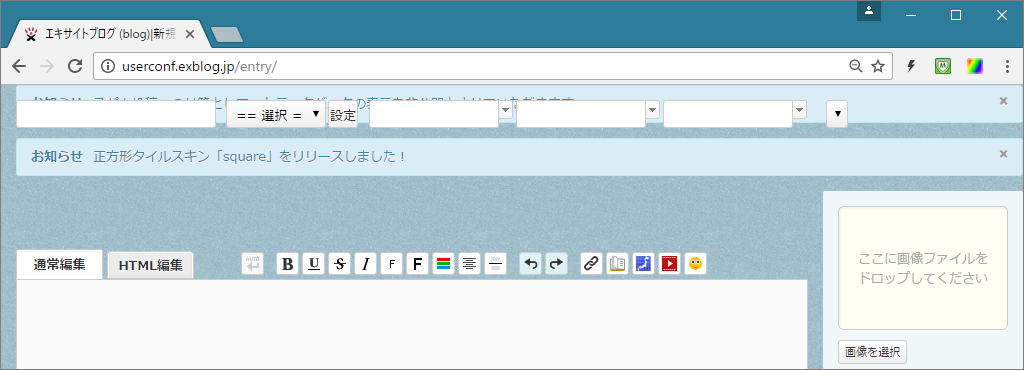
Task: Switch to HTML編集 tab
Action: 150,266
